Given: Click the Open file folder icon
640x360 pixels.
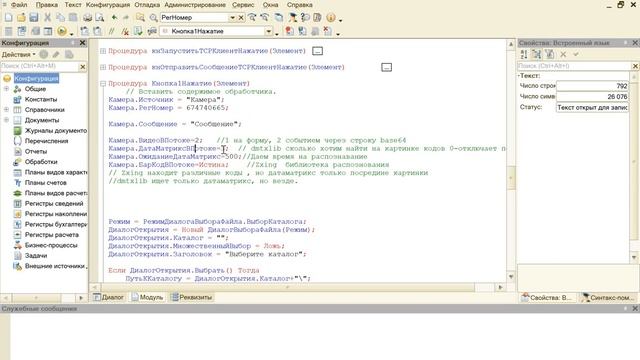Looking at the screenshot, I should (21, 18).
